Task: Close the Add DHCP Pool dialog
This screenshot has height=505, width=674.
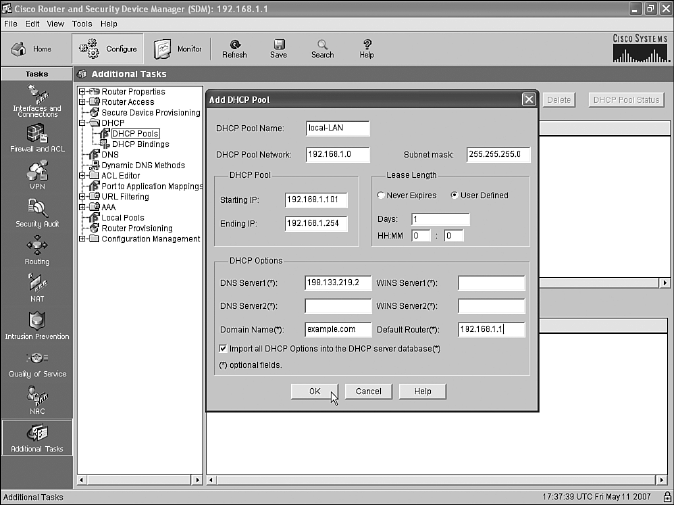Action: [x=529, y=100]
